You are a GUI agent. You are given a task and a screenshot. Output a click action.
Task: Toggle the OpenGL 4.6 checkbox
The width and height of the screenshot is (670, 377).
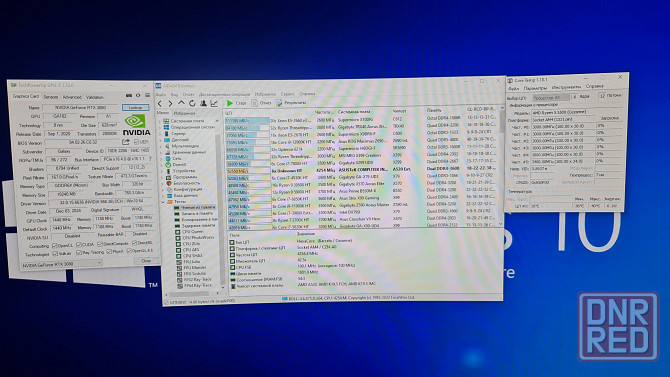pyautogui.click(x=129, y=251)
